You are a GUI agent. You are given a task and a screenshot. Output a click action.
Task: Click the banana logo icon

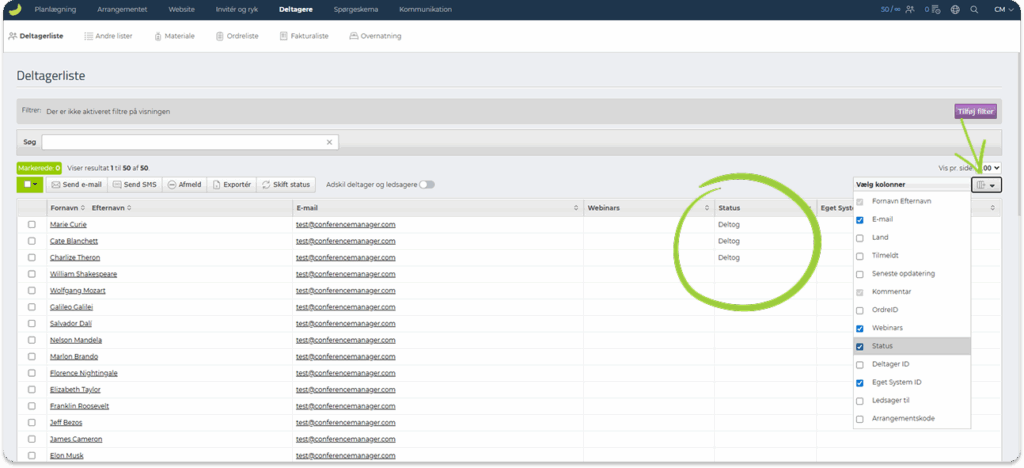15,9
